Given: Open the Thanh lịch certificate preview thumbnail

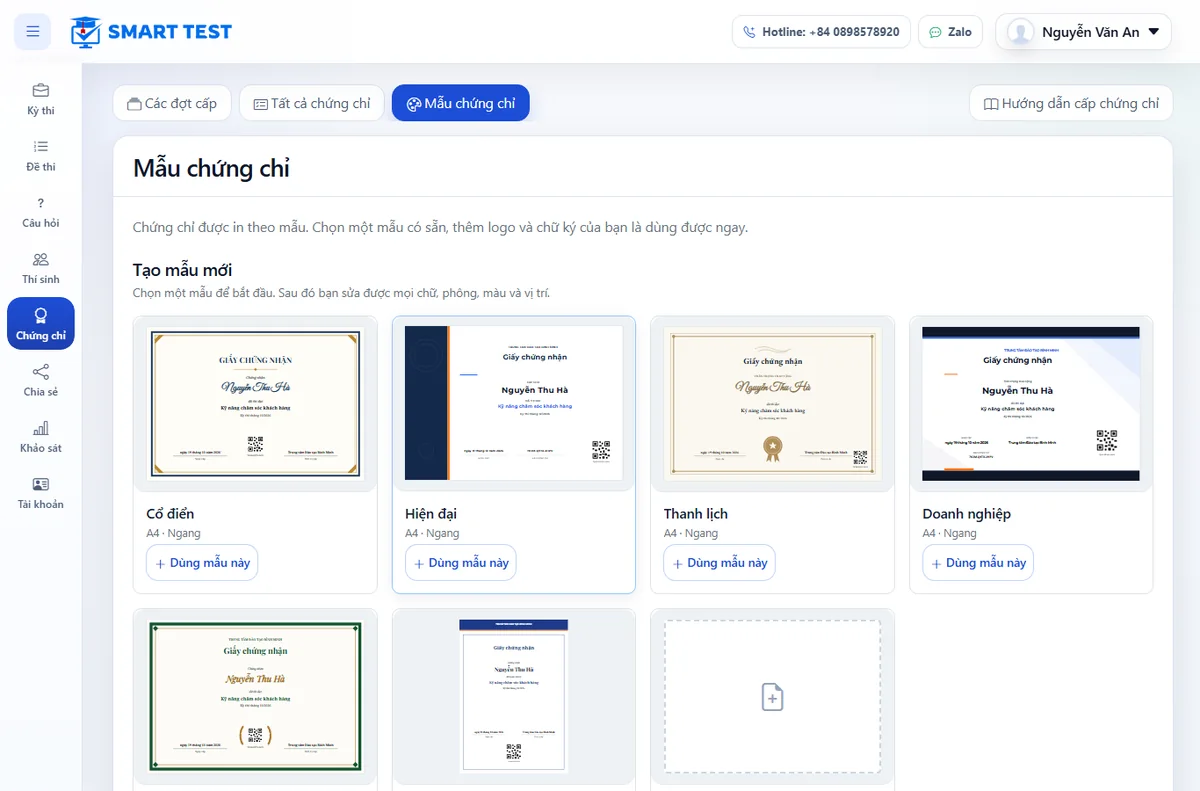Looking at the screenshot, I should 772,404.
